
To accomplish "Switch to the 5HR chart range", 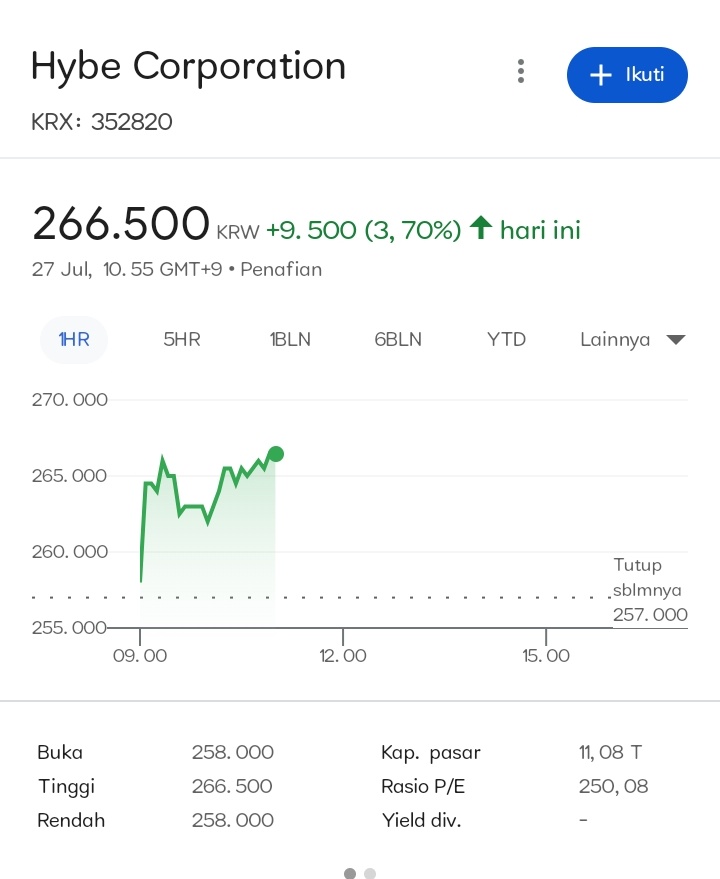I will pyautogui.click(x=182, y=340).
